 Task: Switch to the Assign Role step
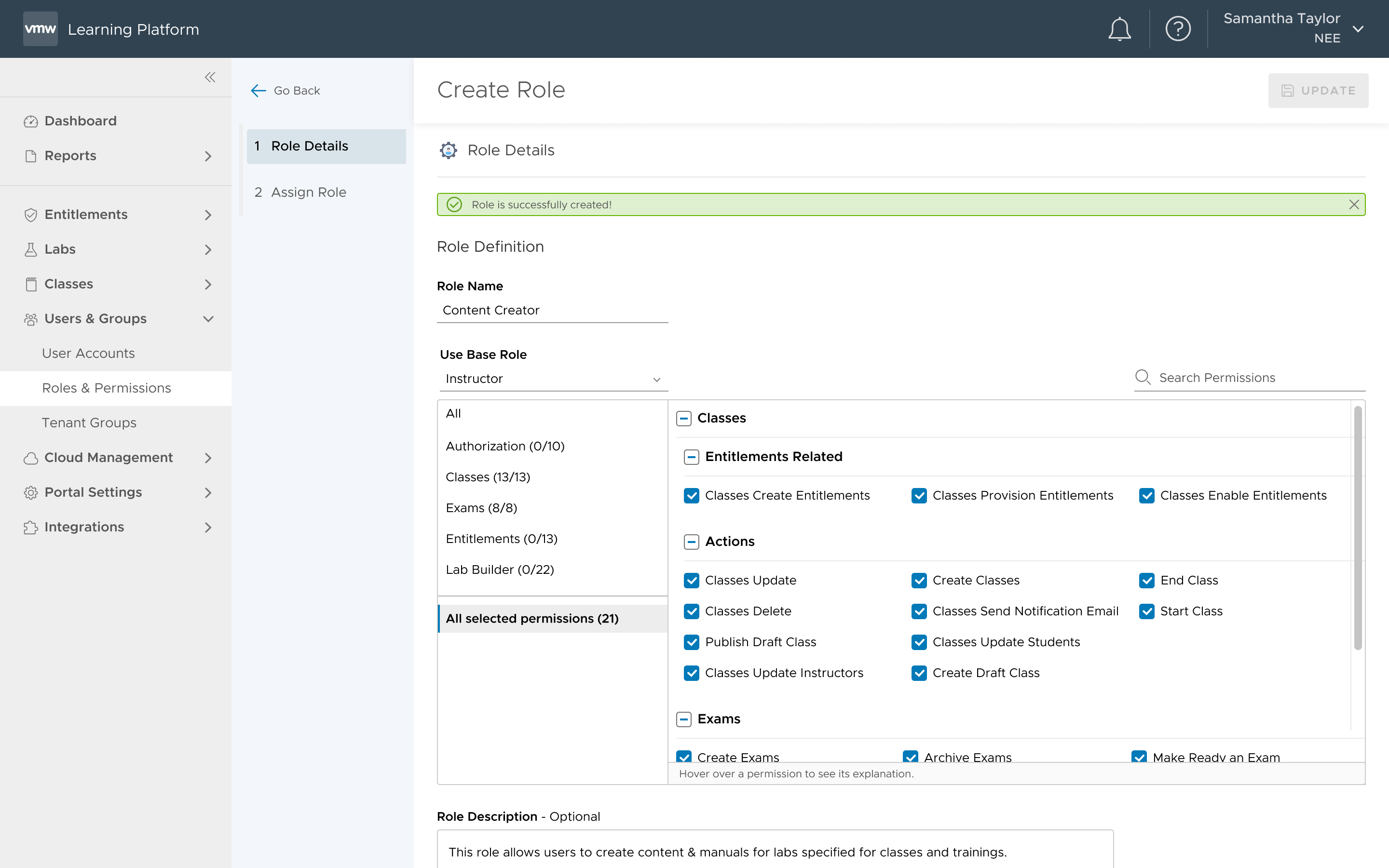308,192
